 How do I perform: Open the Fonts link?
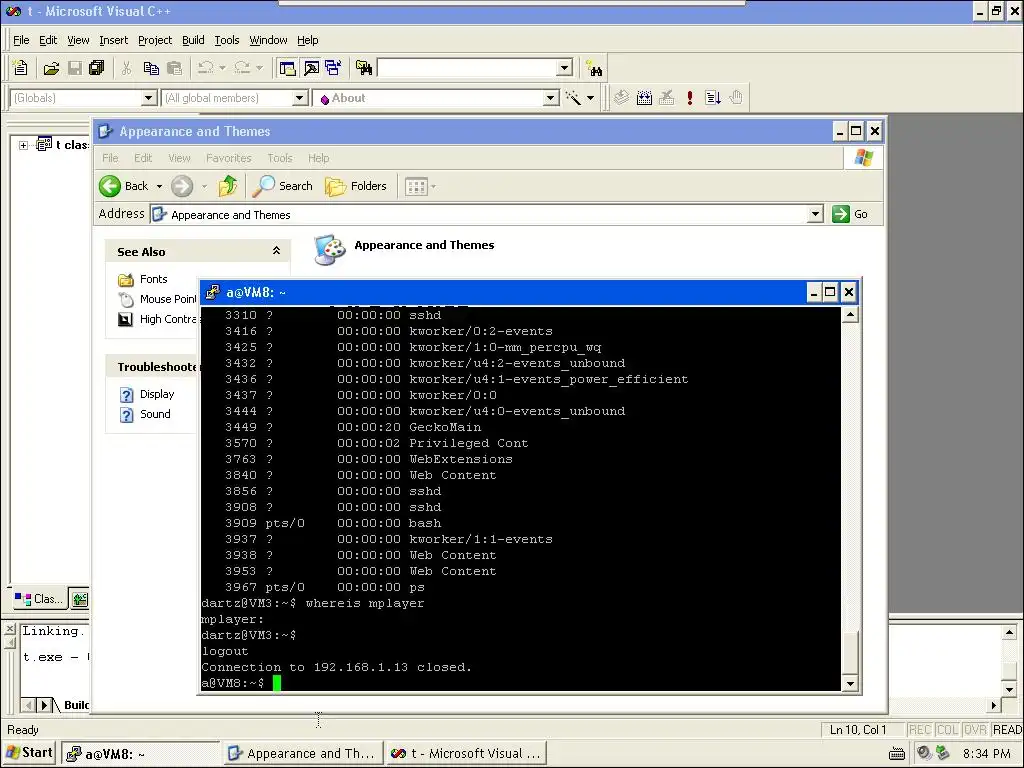153,279
